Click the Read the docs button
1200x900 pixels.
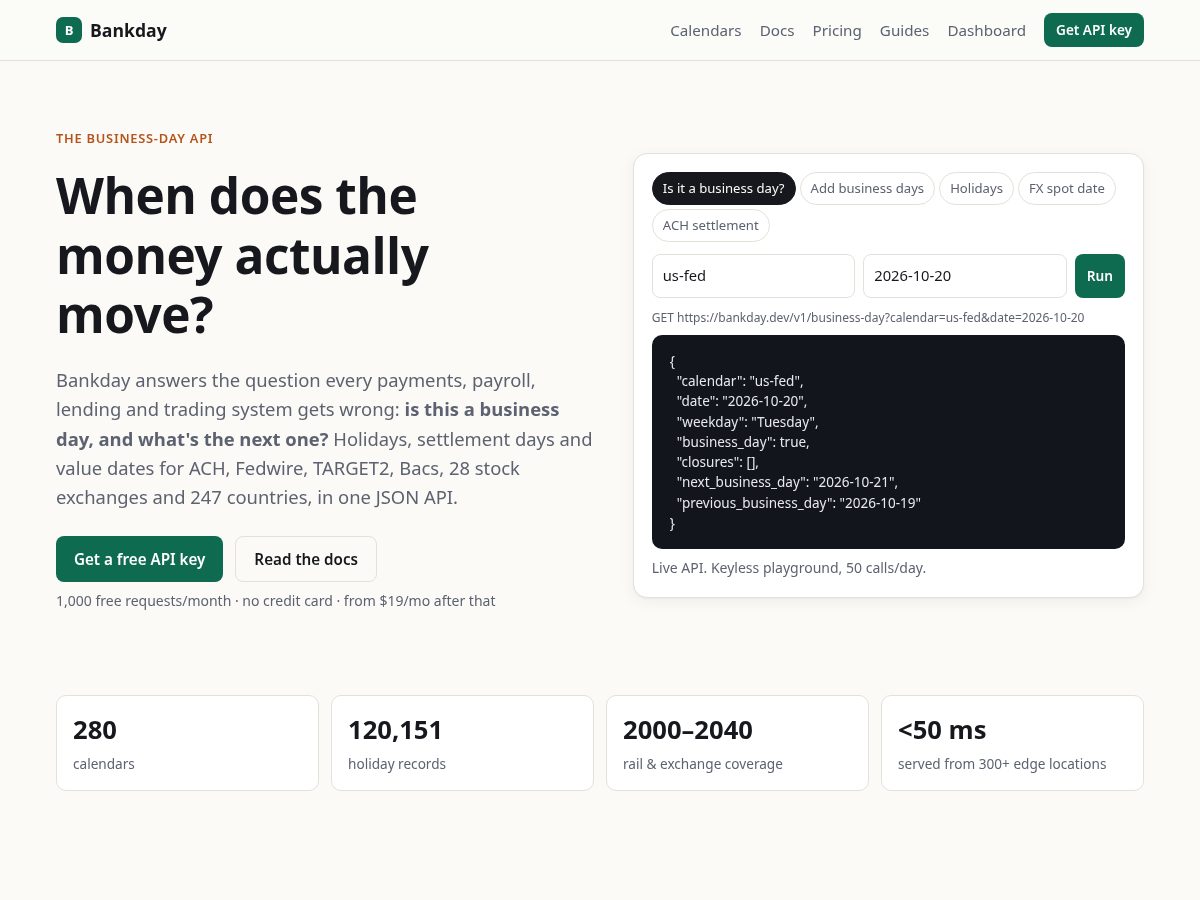[x=306, y=559]
